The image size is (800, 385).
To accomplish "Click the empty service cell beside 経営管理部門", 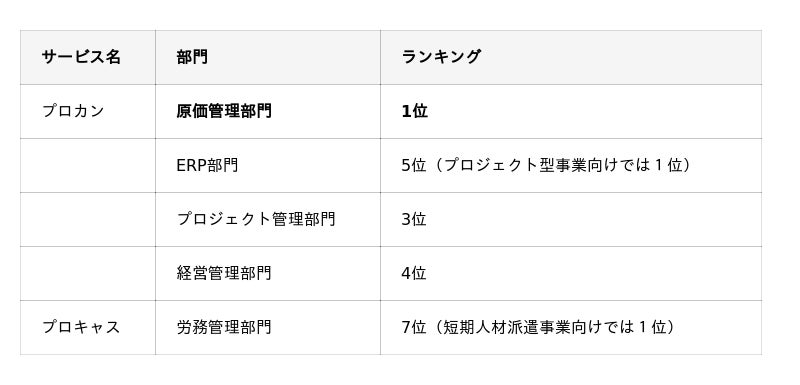I will (x=88, y=273).
